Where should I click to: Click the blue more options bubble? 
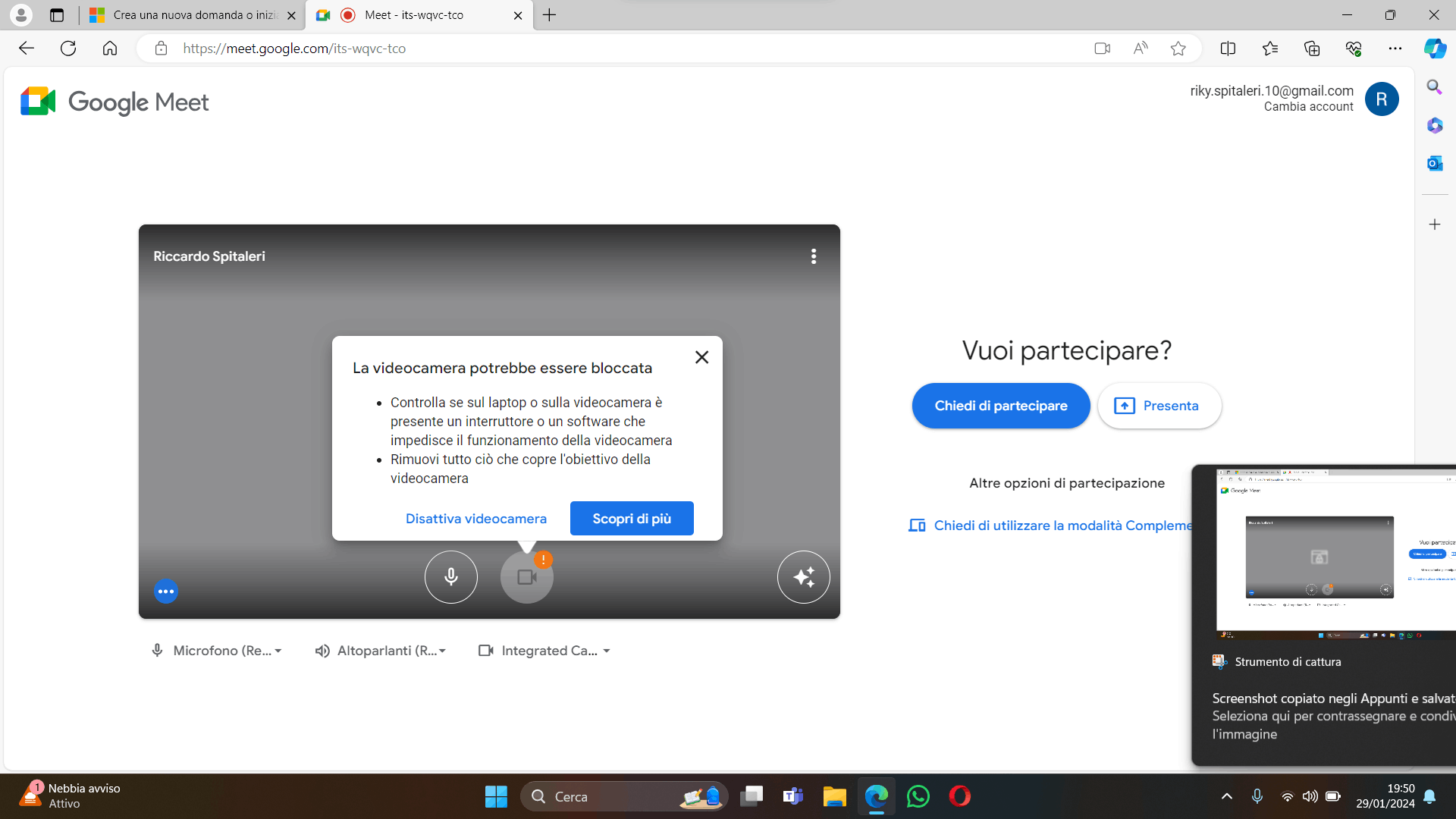pyautogui.click(x=166, y=591)
